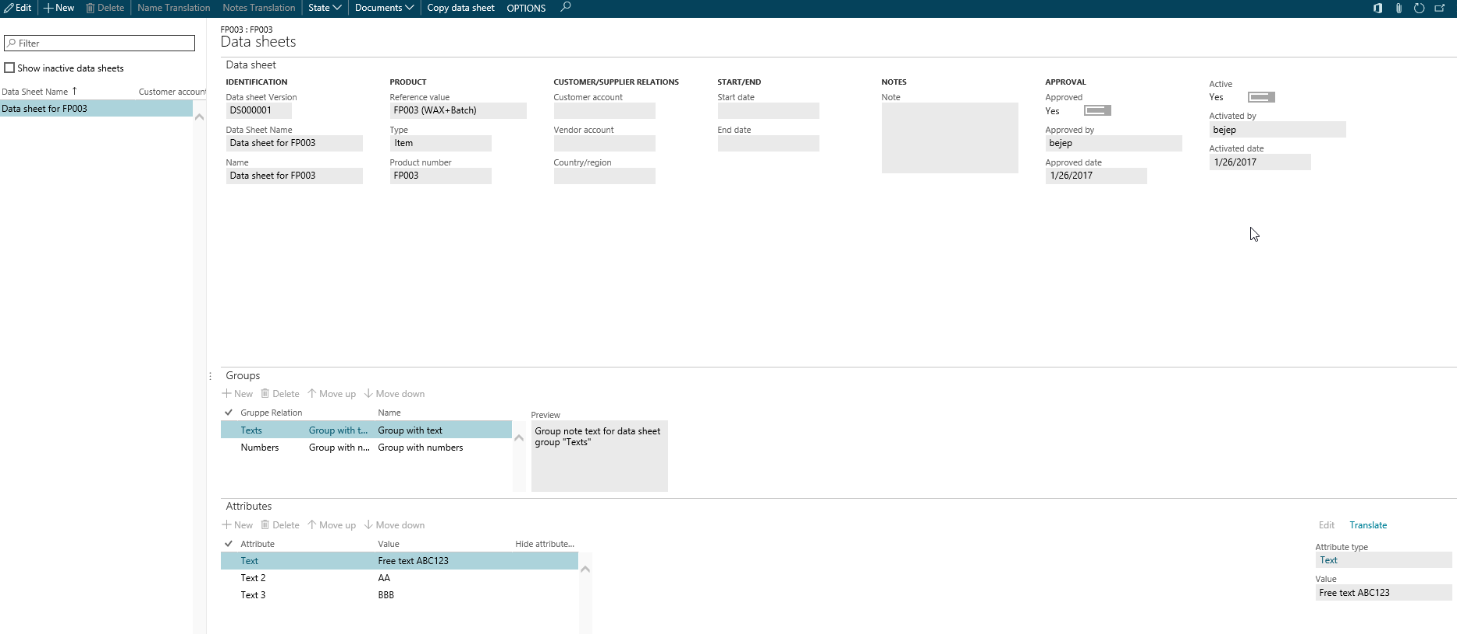Click the Translate link

point(1368,525)
